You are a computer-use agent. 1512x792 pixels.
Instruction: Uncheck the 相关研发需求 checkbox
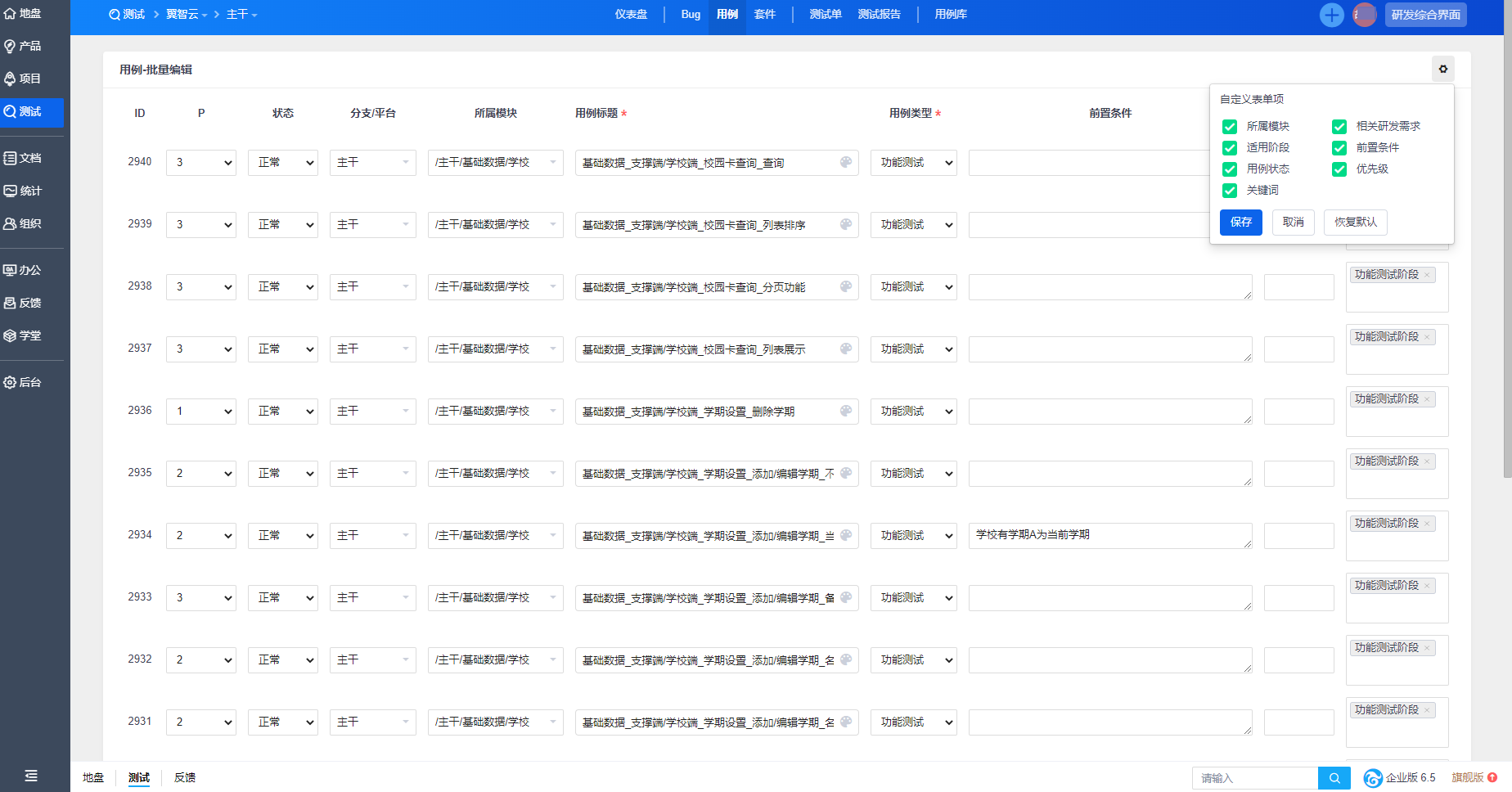pos(1339,127)
